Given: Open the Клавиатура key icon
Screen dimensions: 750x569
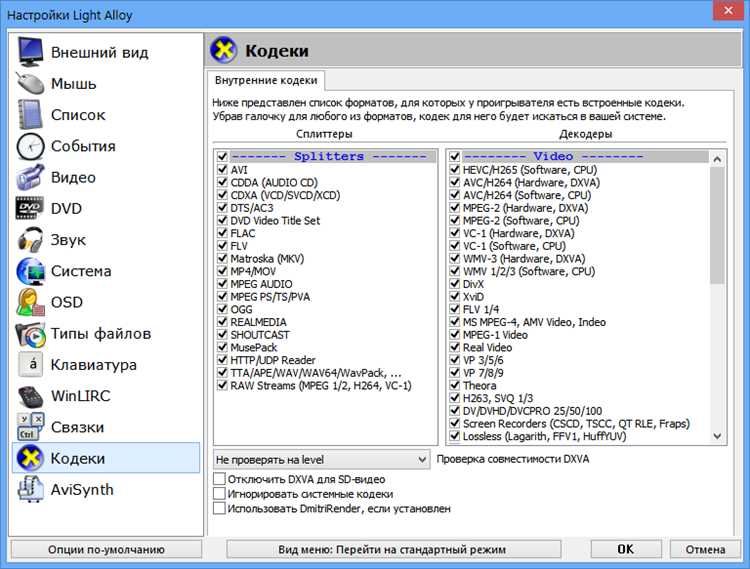Looking at the screenshot, I should point(31,365).
